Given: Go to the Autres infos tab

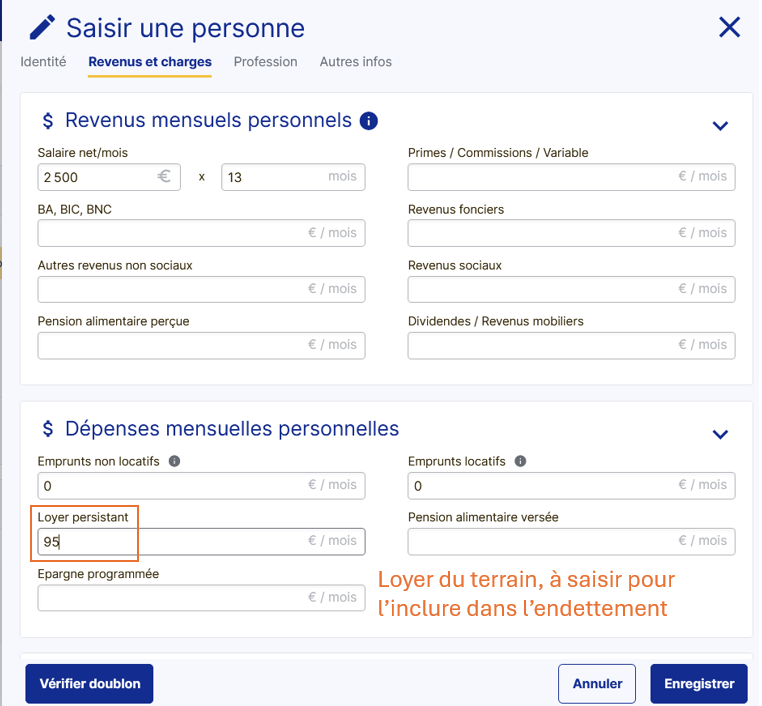Looking at the screenshot, I should (355, 62).
